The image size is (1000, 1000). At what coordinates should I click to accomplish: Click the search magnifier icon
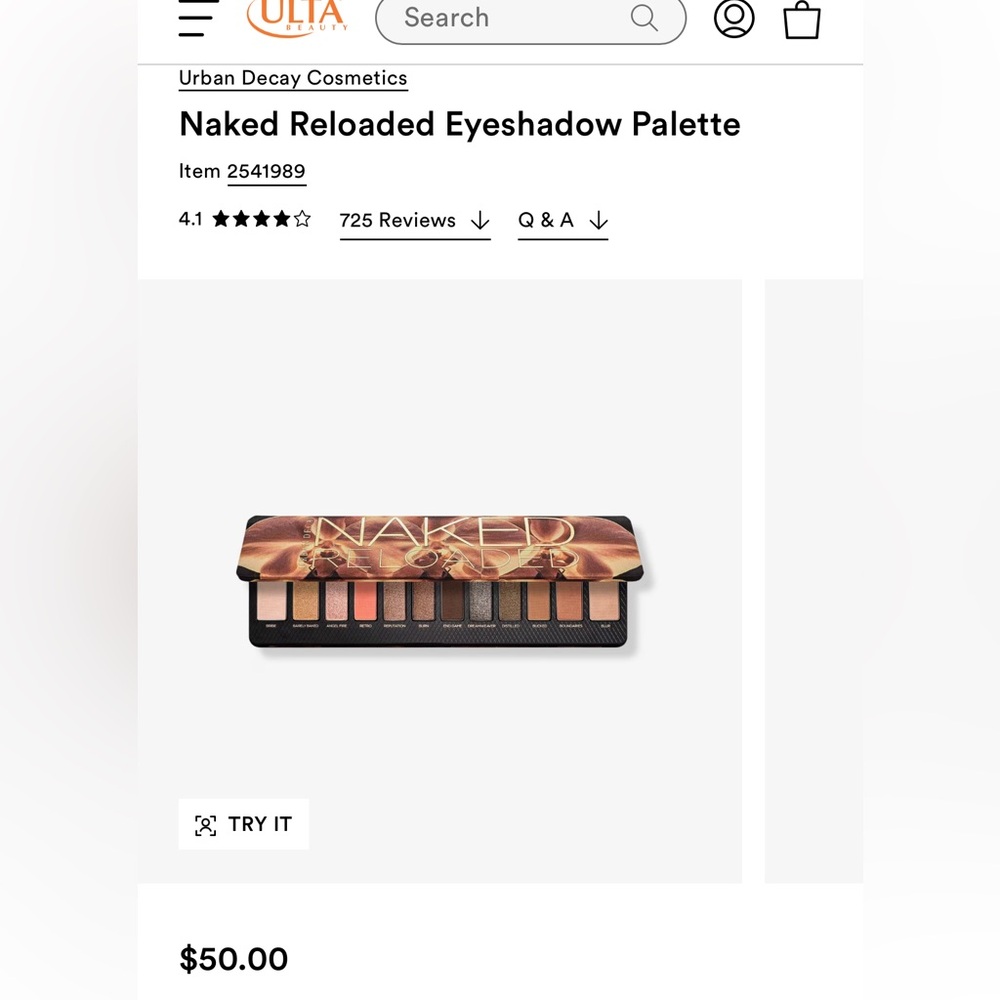click(x=643, y=17)
